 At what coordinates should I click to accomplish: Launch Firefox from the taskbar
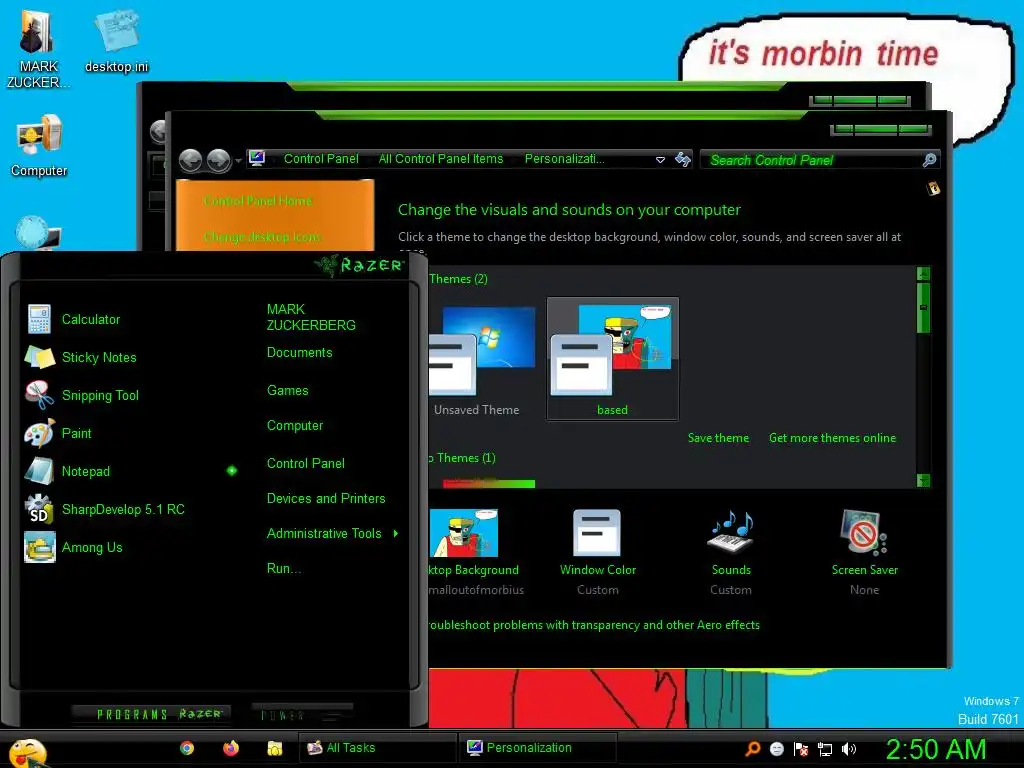231,748
